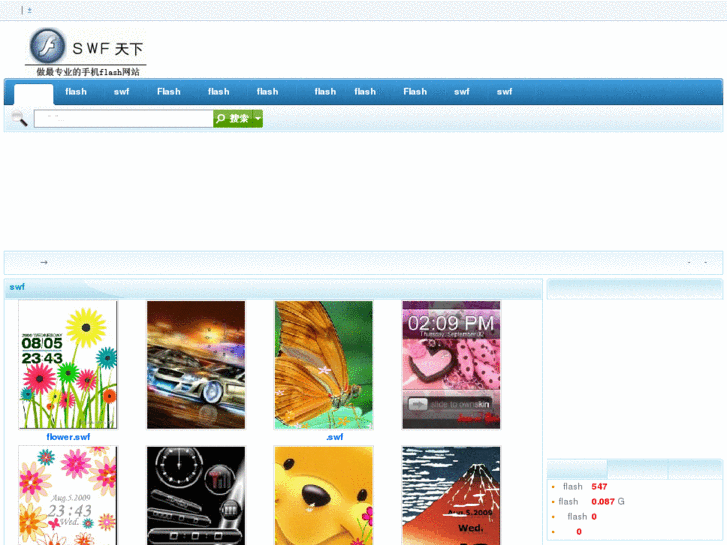Open the dropdown arrow next to 搜索
The width and height of the screenshot is (727, 545).
258,119
